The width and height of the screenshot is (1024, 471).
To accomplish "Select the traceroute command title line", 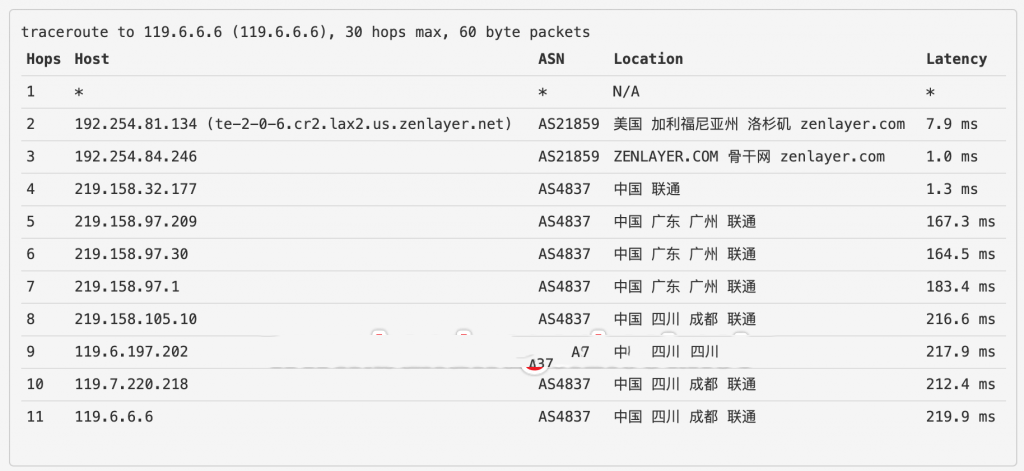I will point(305,32).
